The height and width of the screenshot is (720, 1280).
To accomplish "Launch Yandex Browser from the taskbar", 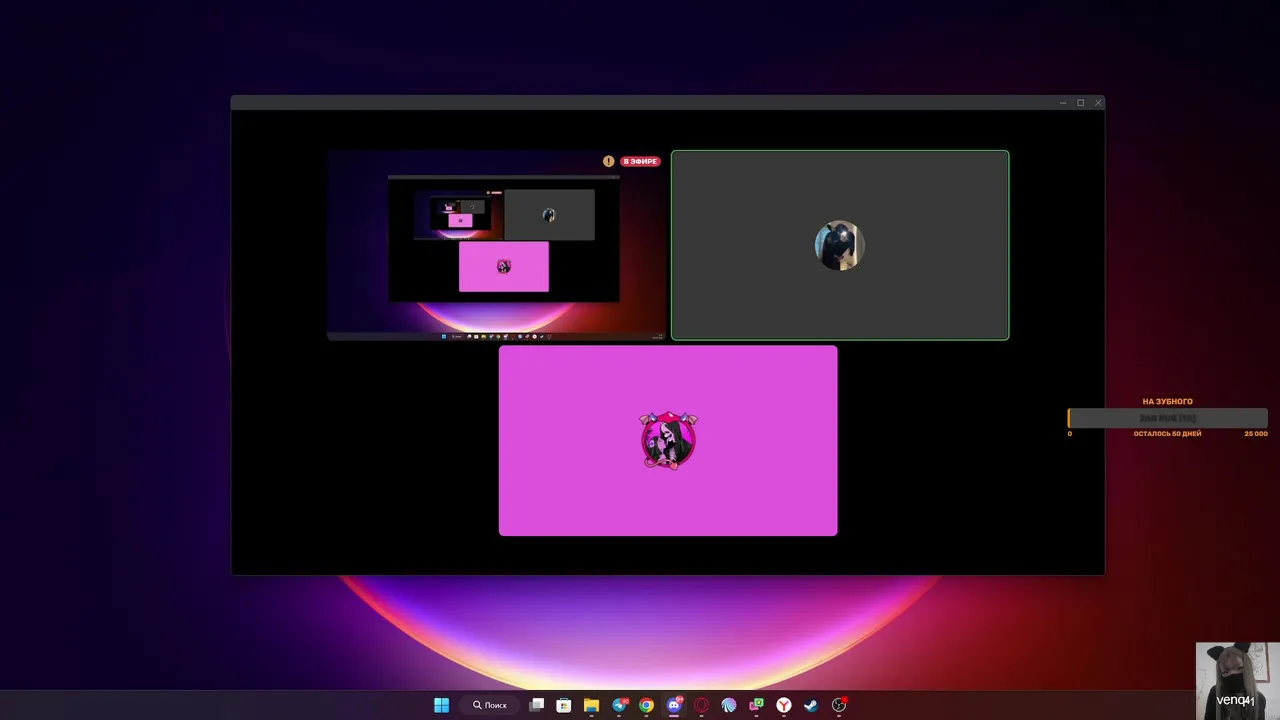I will pyautogui.click(x=784, y=705).
